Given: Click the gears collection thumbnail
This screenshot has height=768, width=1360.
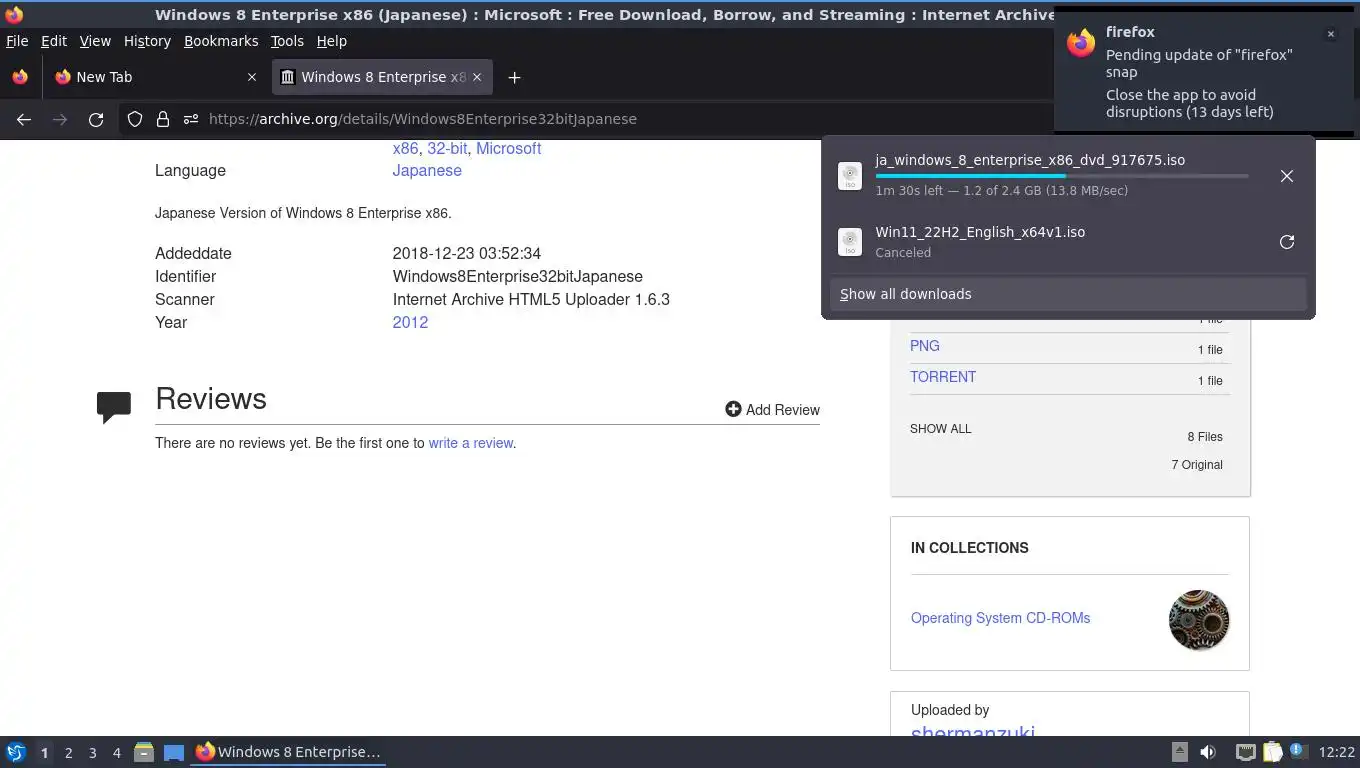Looking at the screenshot, I should pyautogui.click(x=1199, y=620).
